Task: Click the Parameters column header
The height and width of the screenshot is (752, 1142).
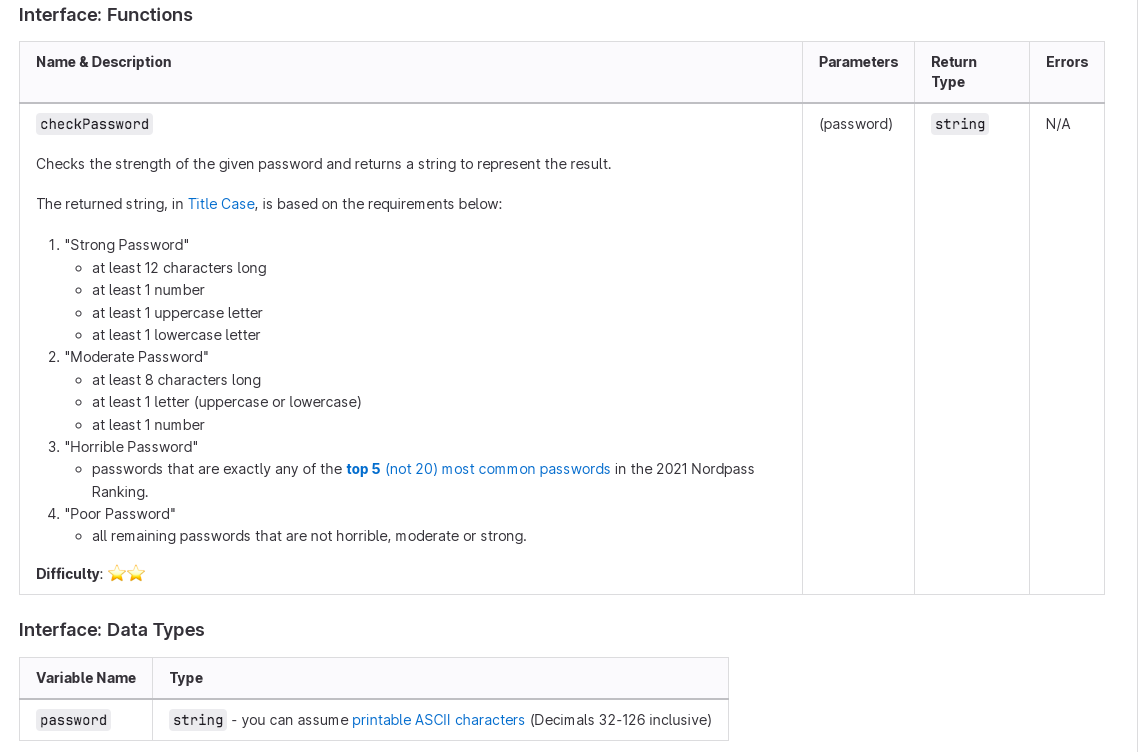Action: 858,61
